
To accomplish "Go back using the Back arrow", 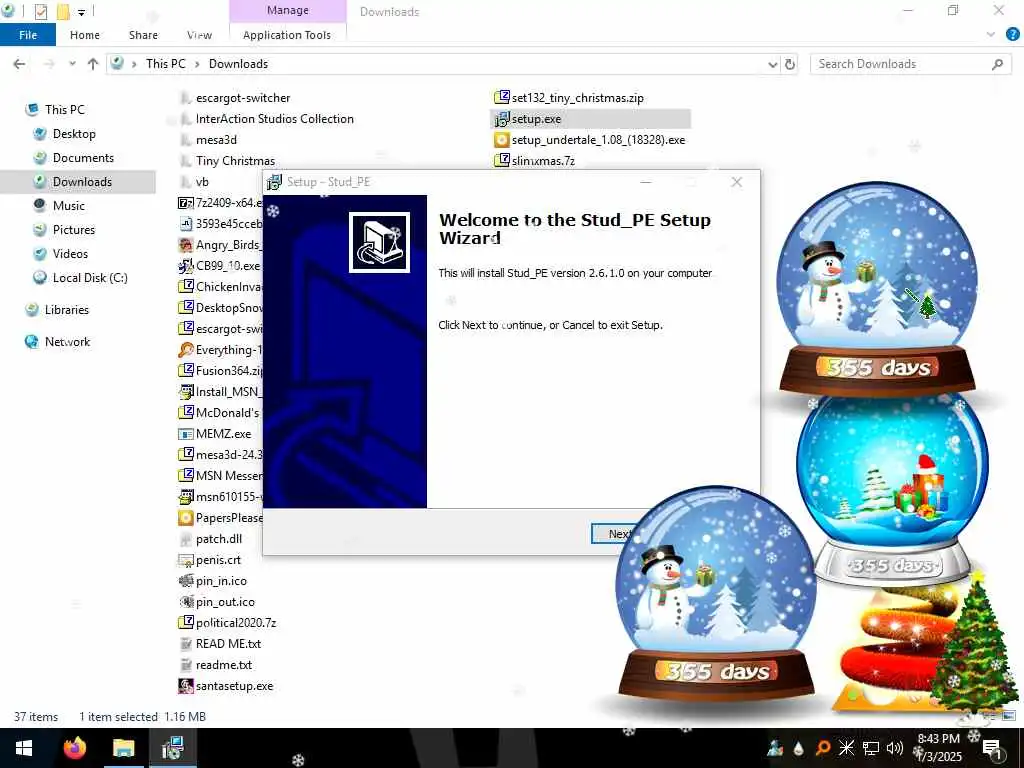I will point(20,64).
